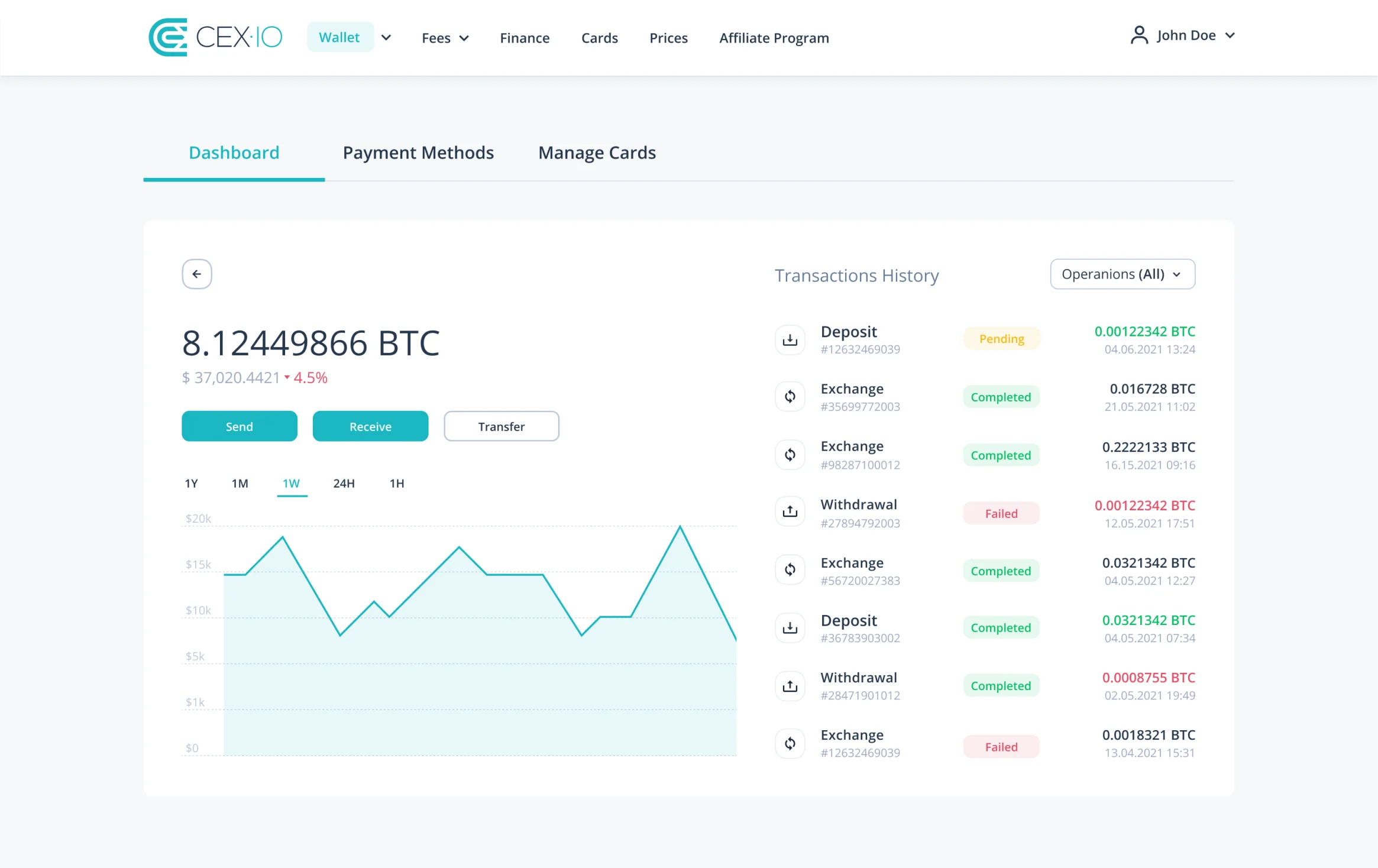The width and height of the screenshot is (1378, 868).
Task: Click the Send icon button
Action: pyautogui.click(x=239, y=425)
